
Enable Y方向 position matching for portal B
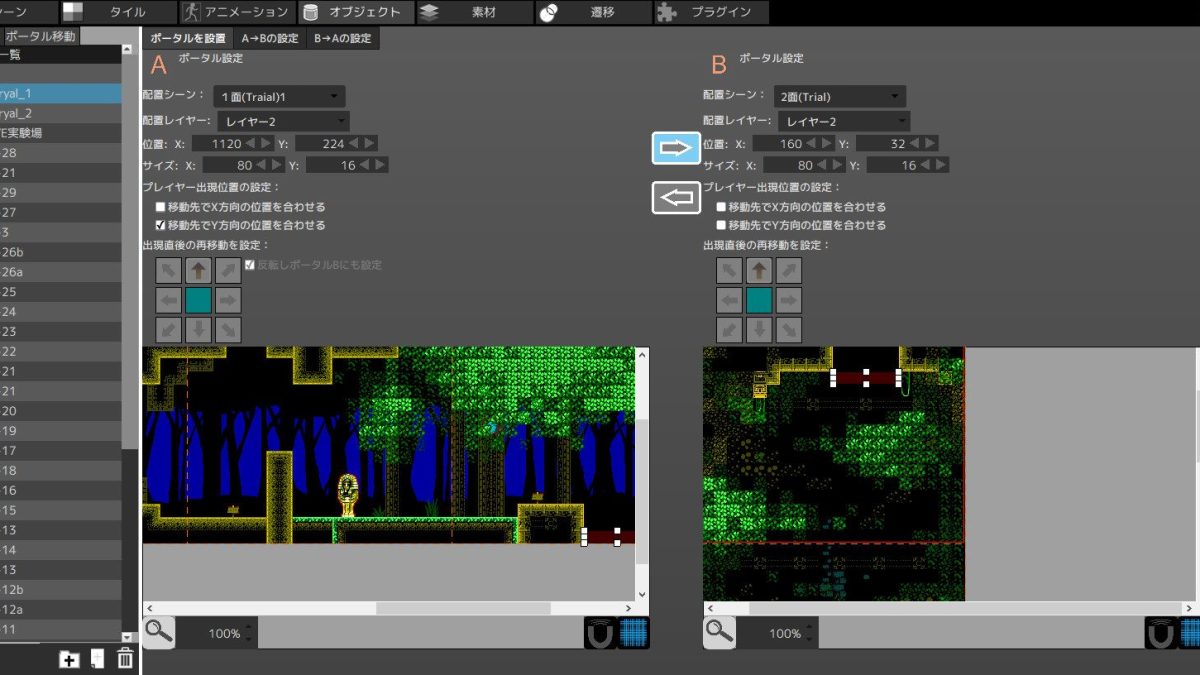[721, 225]
